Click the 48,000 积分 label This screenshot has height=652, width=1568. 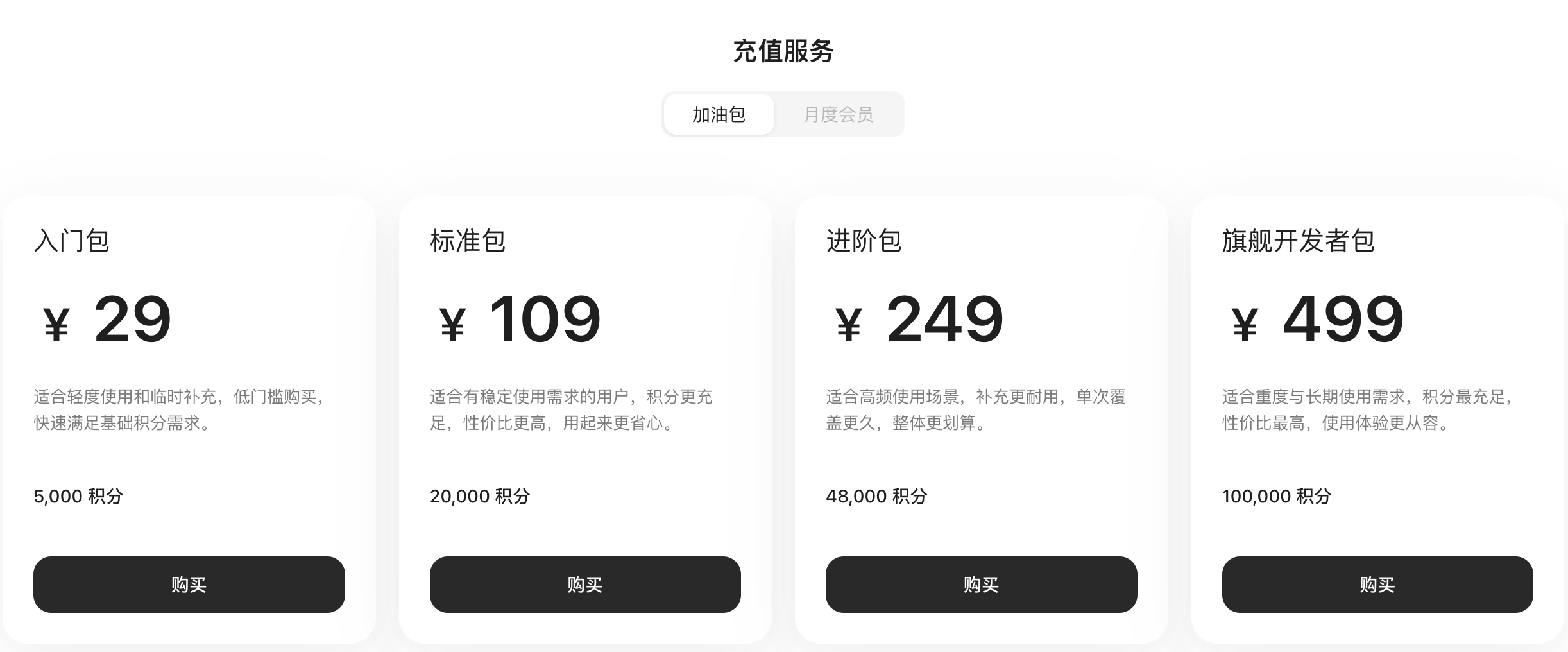click(x=876, y=496)
